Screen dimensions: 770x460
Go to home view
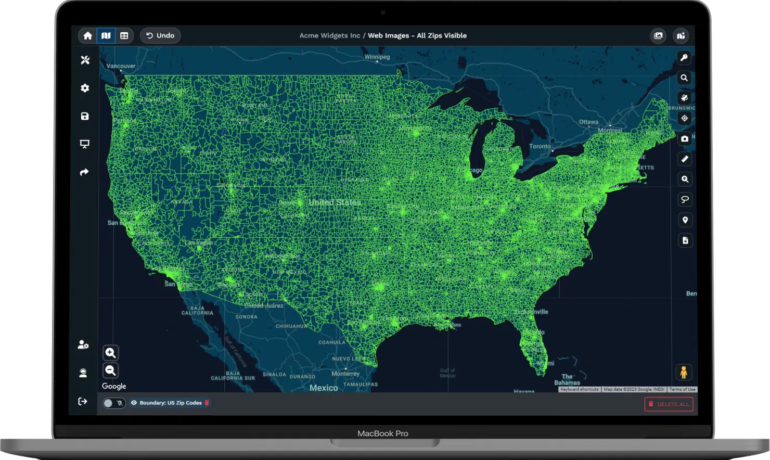[x=88, y=36]
